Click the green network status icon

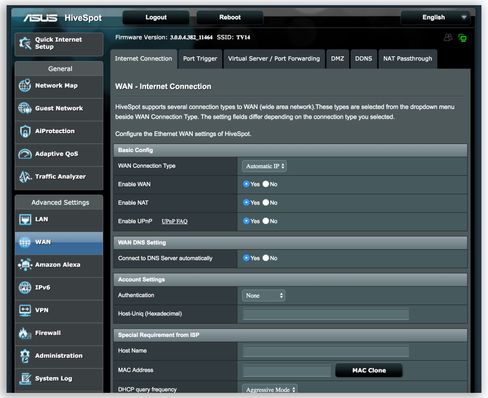click(462, 38)
